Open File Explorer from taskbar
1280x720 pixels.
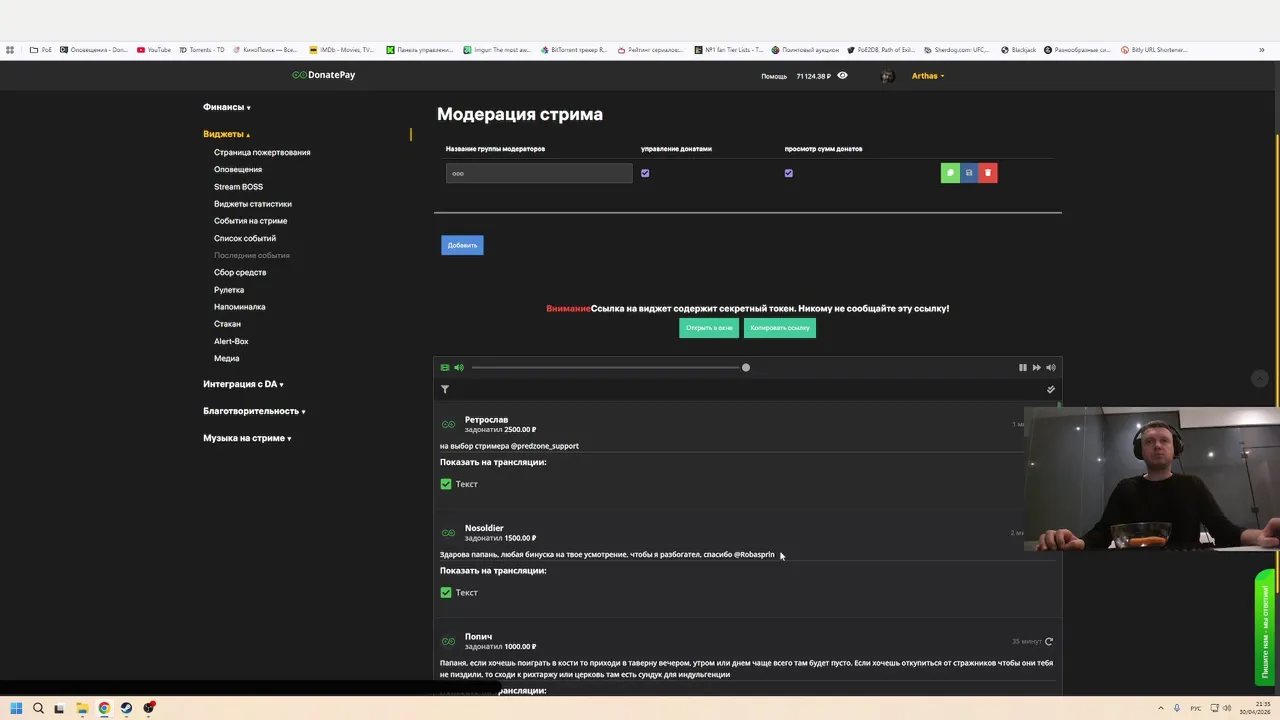click(x=82, y=708)
